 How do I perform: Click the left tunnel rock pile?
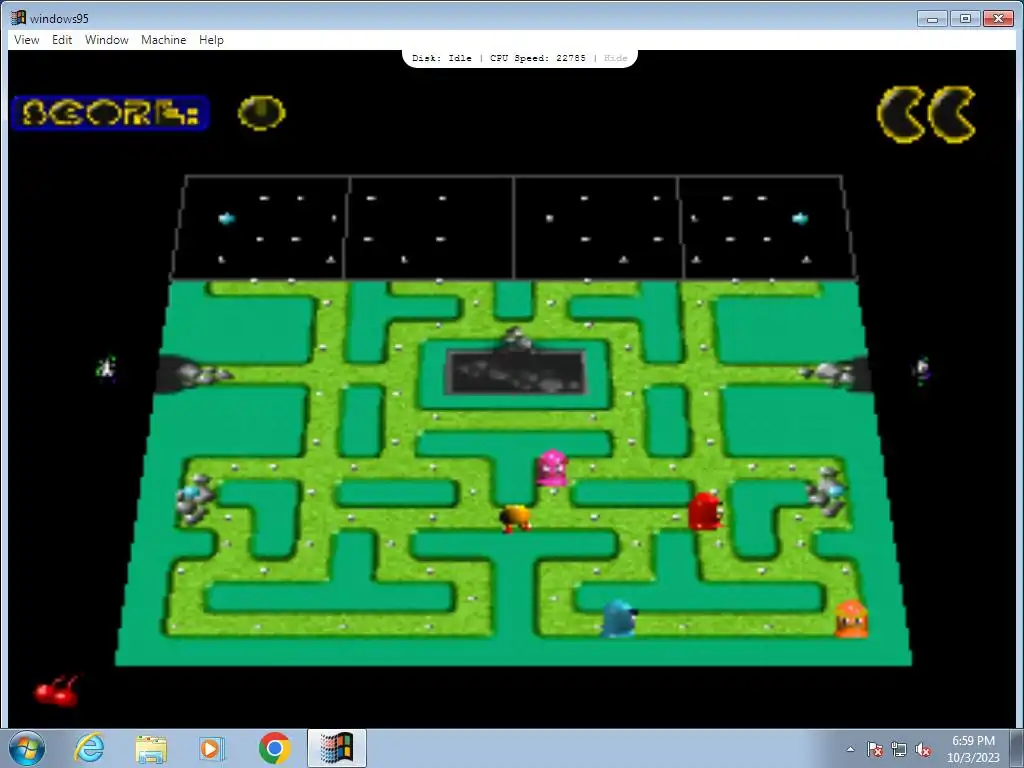coord(204,374)
